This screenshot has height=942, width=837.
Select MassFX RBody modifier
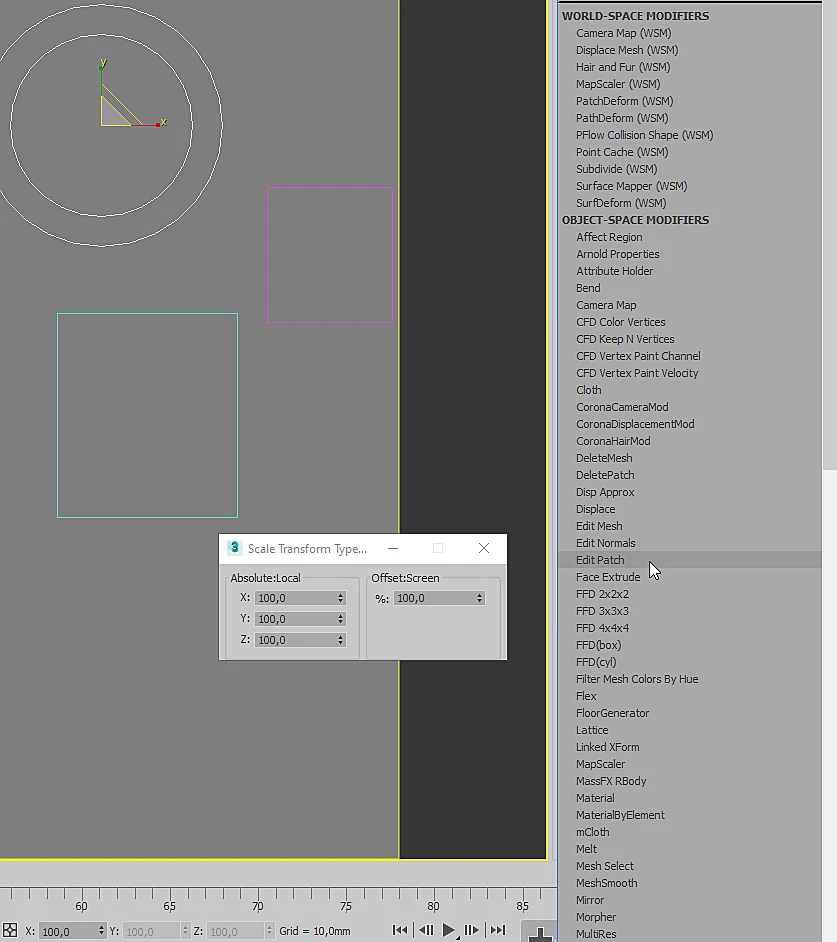[610, 781]
